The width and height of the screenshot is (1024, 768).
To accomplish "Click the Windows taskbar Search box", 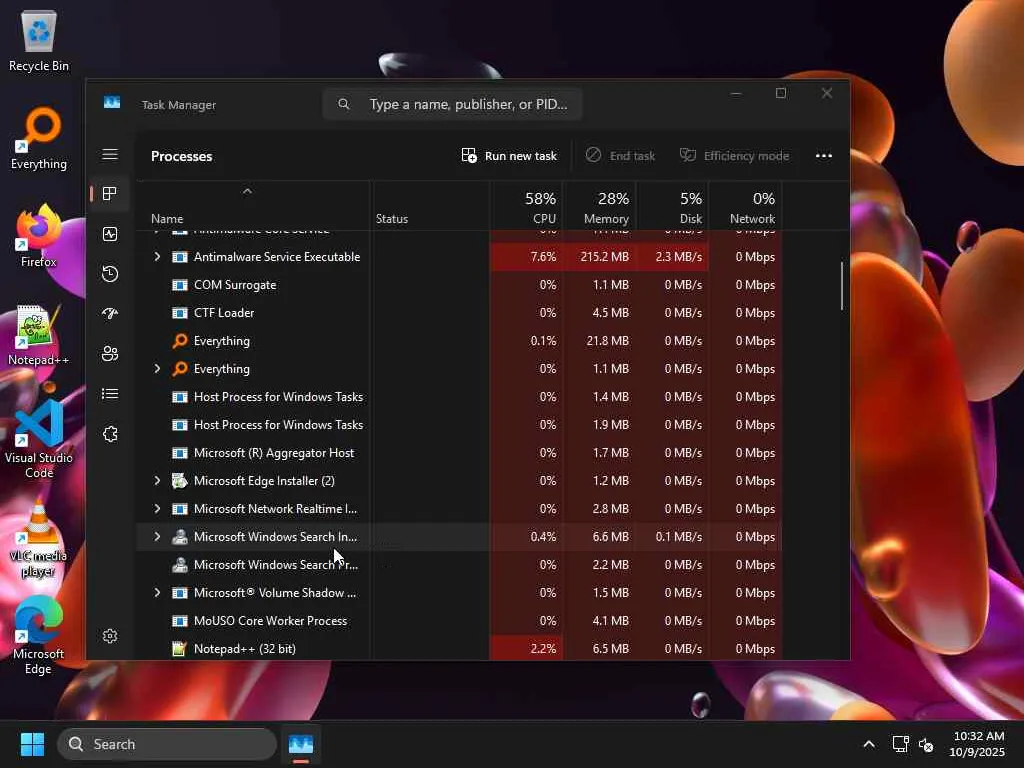I will coord(167,744).
